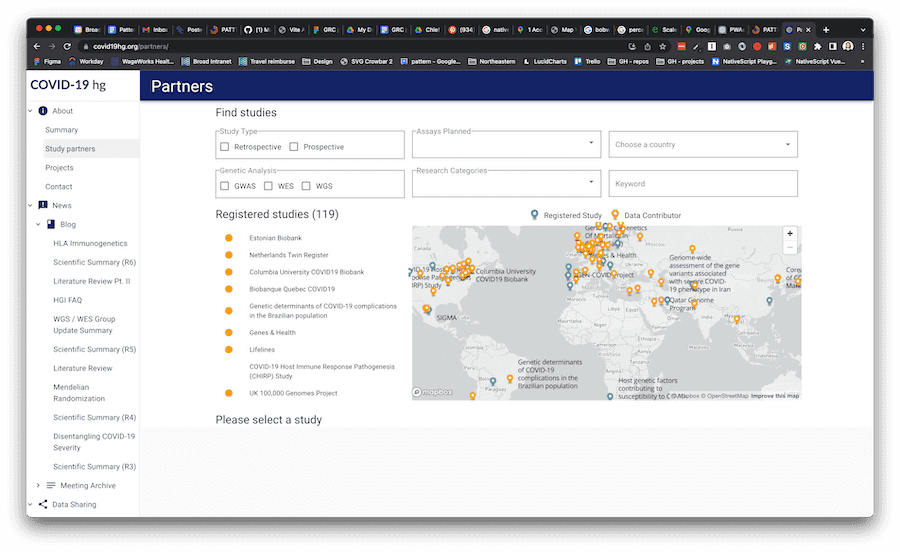Zoom out of the map with the minus button

(x=790, y=247)
